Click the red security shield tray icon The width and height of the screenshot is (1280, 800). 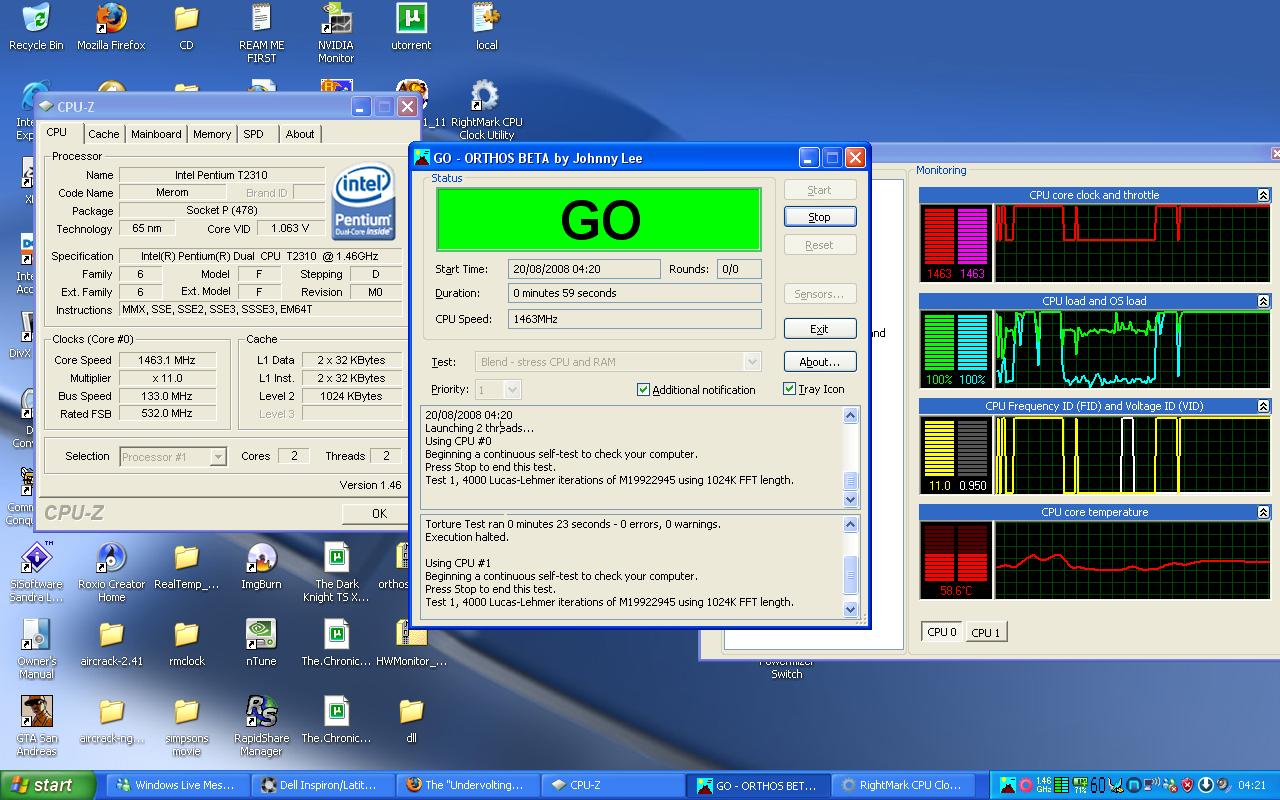click(1187, 785)
